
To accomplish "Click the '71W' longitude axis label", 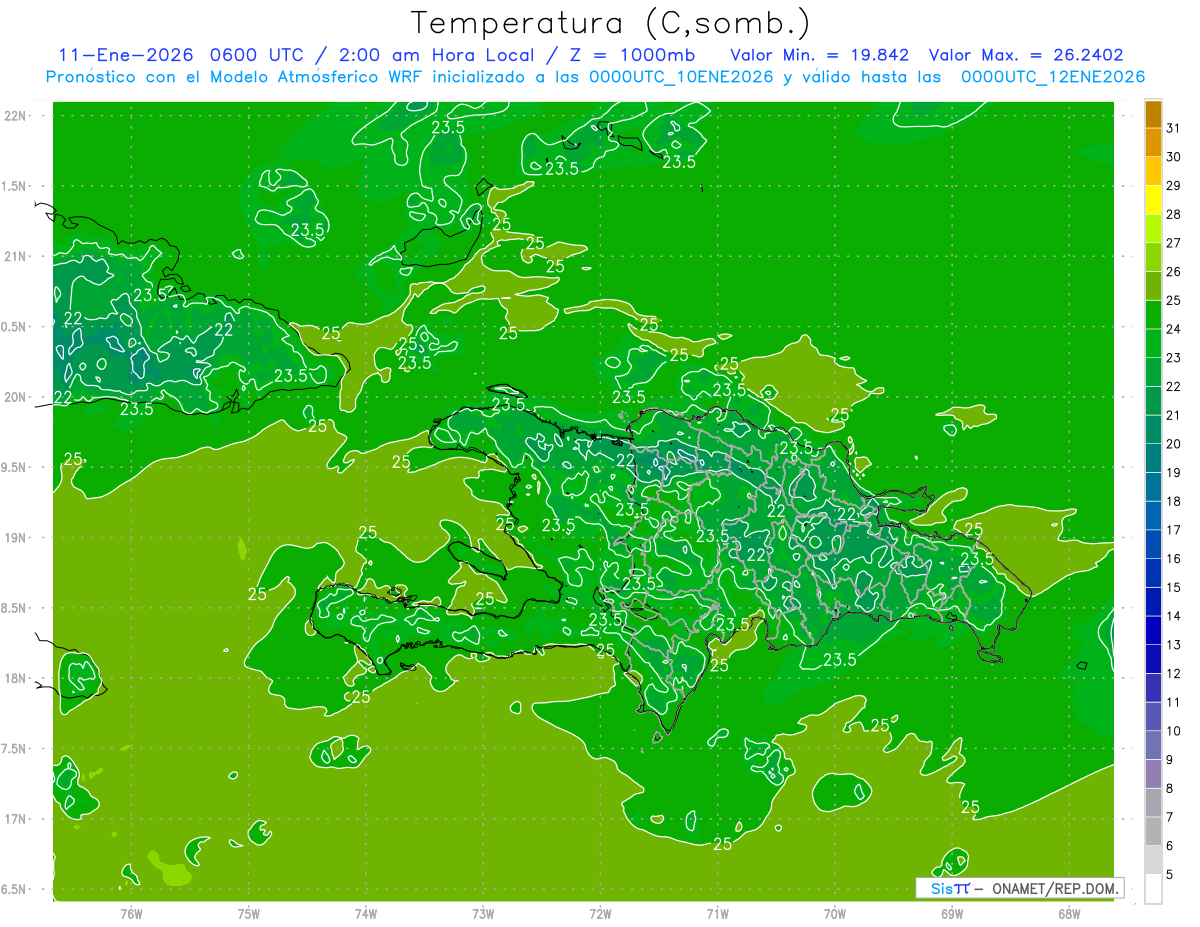I will tap(717, 913).
